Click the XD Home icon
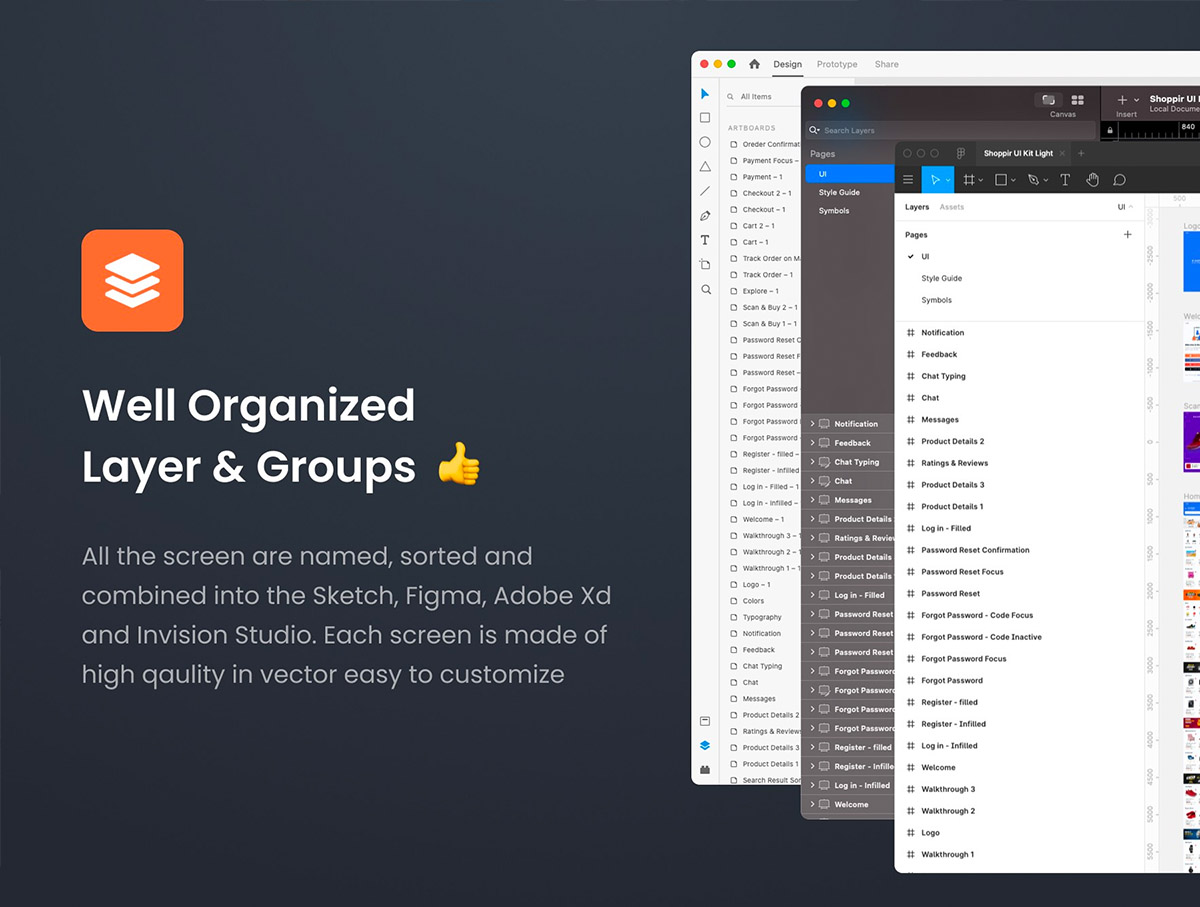Screen dimensions: 1200x907 pyautogui.click(x=754, y=64)
